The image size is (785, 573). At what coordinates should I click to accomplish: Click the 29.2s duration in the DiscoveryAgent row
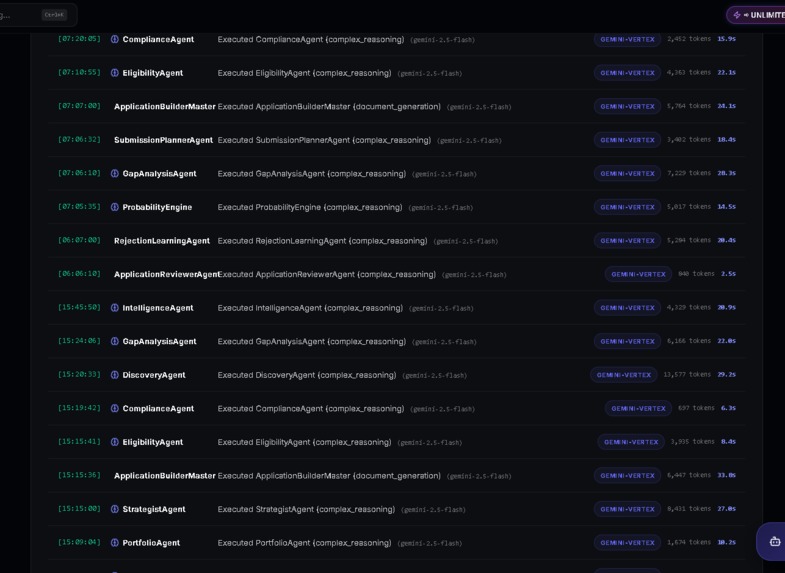[x=726, y=374]
